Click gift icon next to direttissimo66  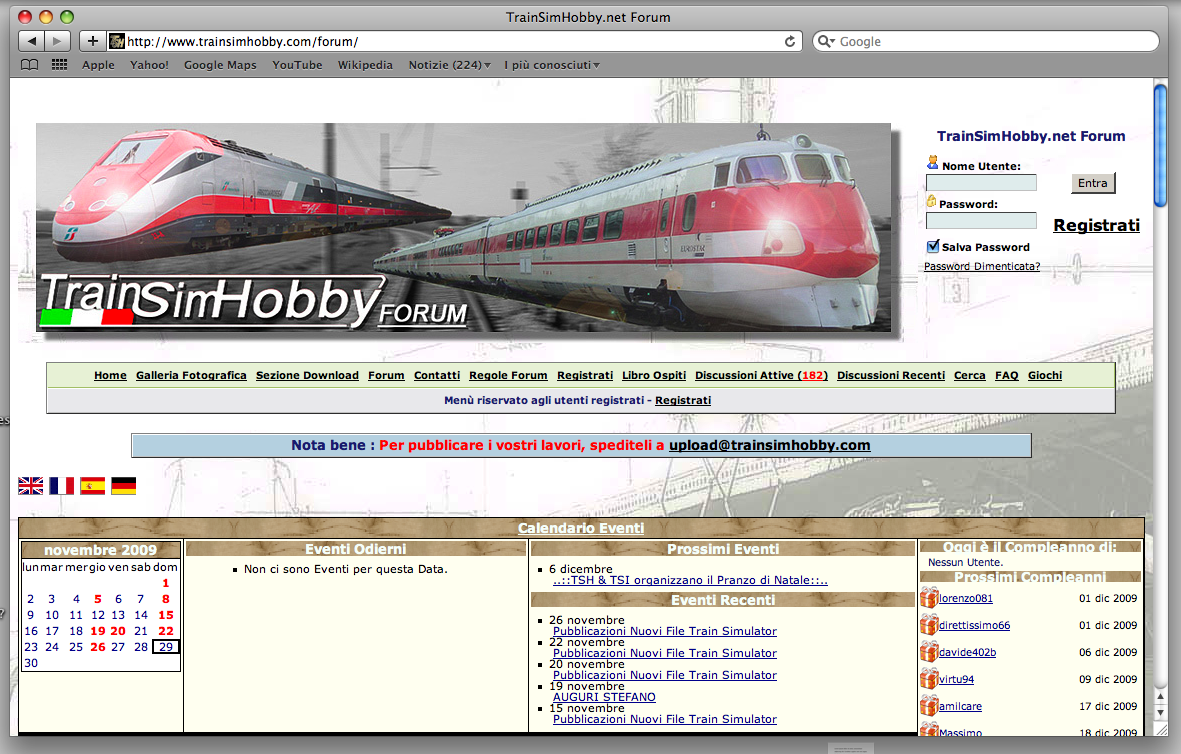tap(929, 625)
